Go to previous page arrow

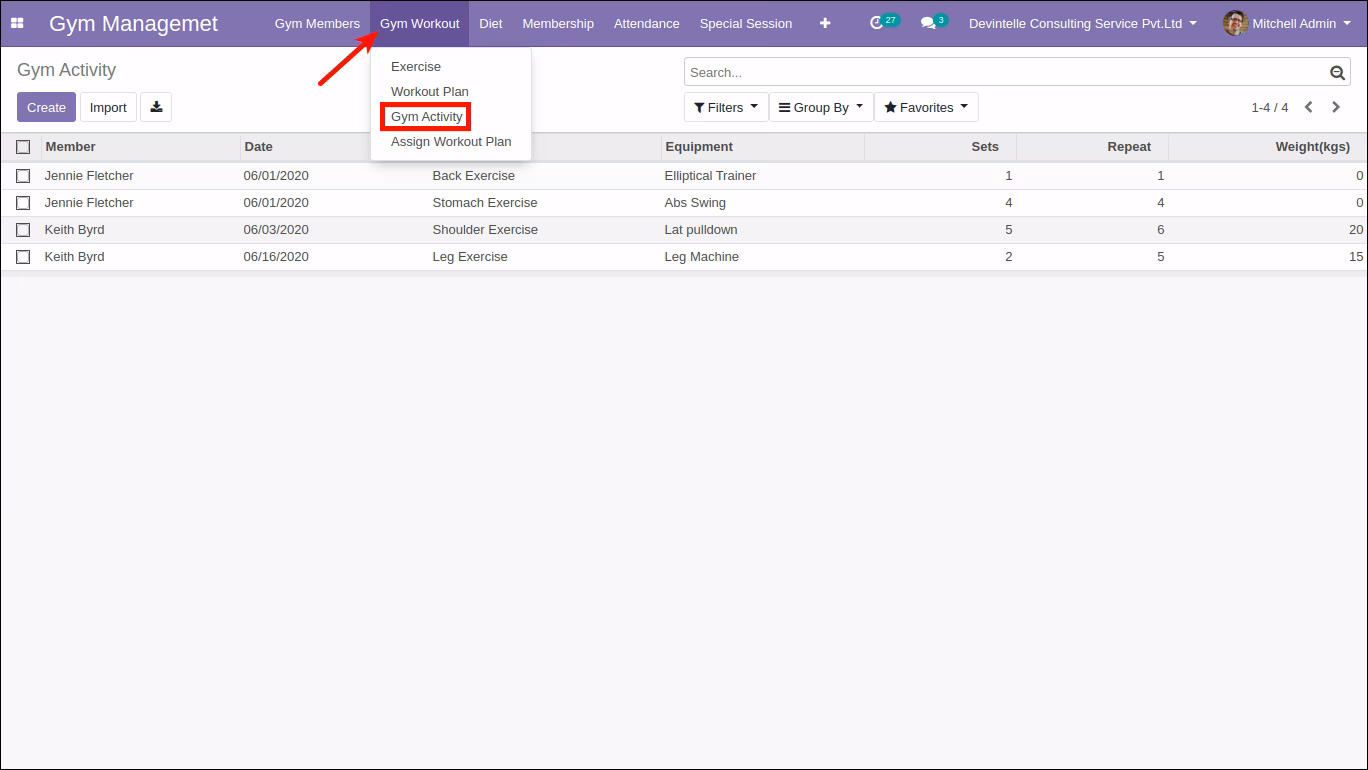tap(1309, 107)
